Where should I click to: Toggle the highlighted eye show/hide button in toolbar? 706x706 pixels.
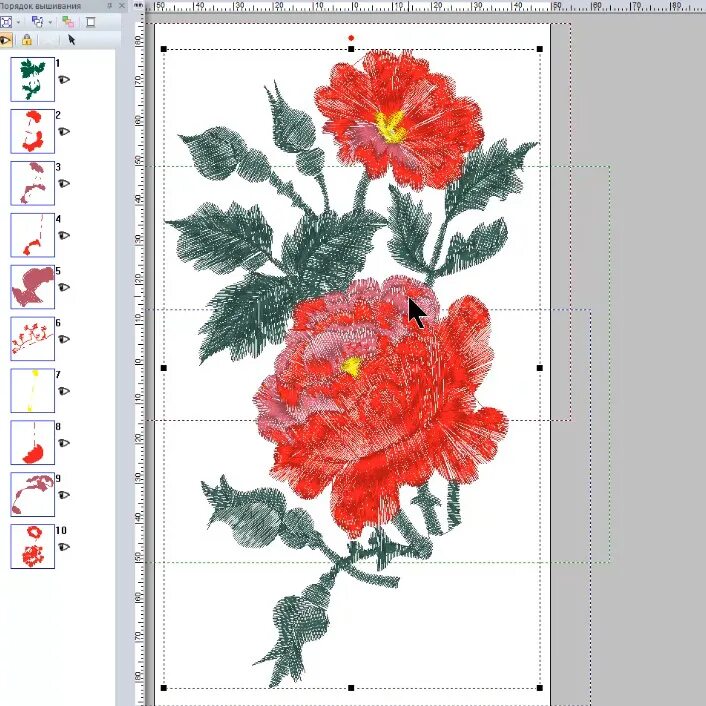pyautogui.click(x=6, y=40)
